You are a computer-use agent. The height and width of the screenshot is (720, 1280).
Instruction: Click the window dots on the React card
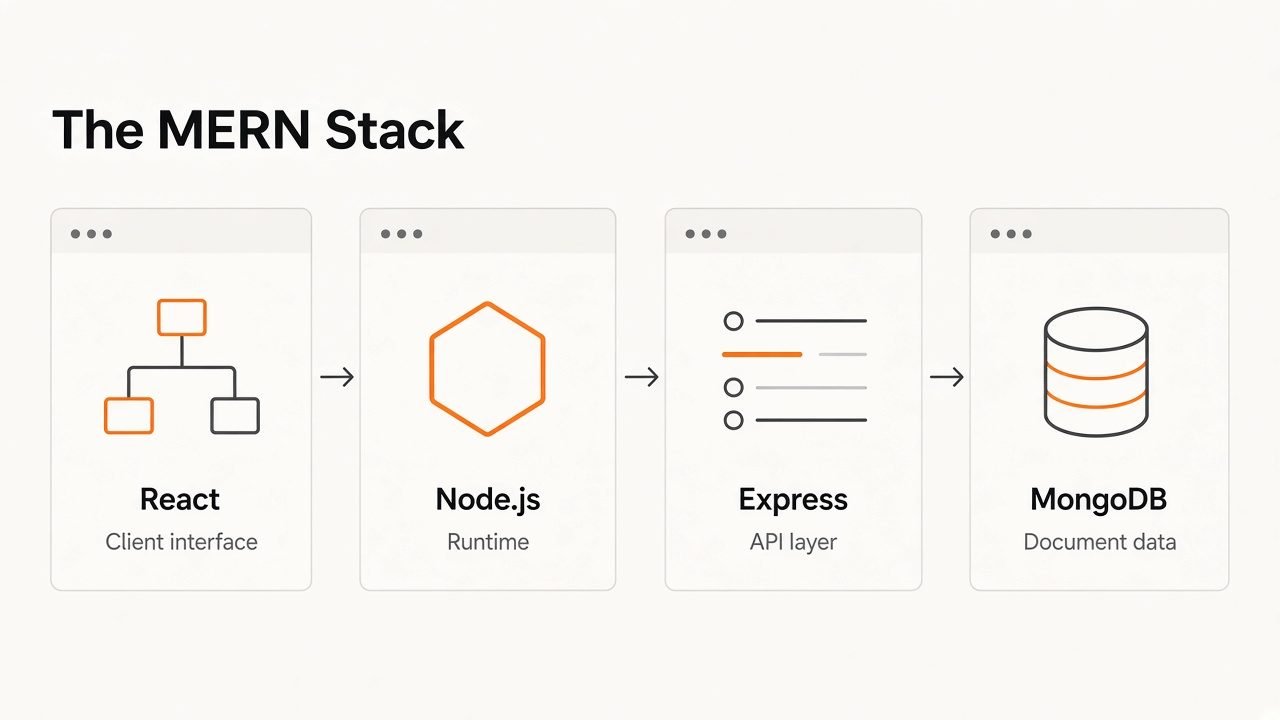pos(91,234)
